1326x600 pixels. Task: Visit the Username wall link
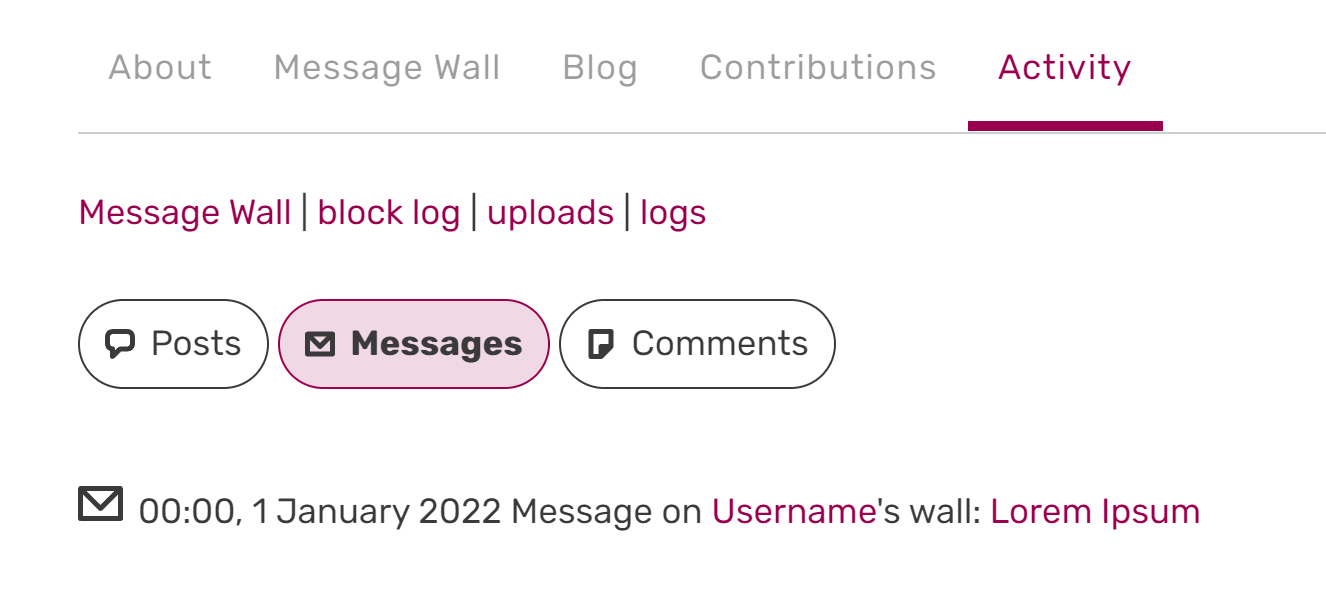[x=794, y=512]
